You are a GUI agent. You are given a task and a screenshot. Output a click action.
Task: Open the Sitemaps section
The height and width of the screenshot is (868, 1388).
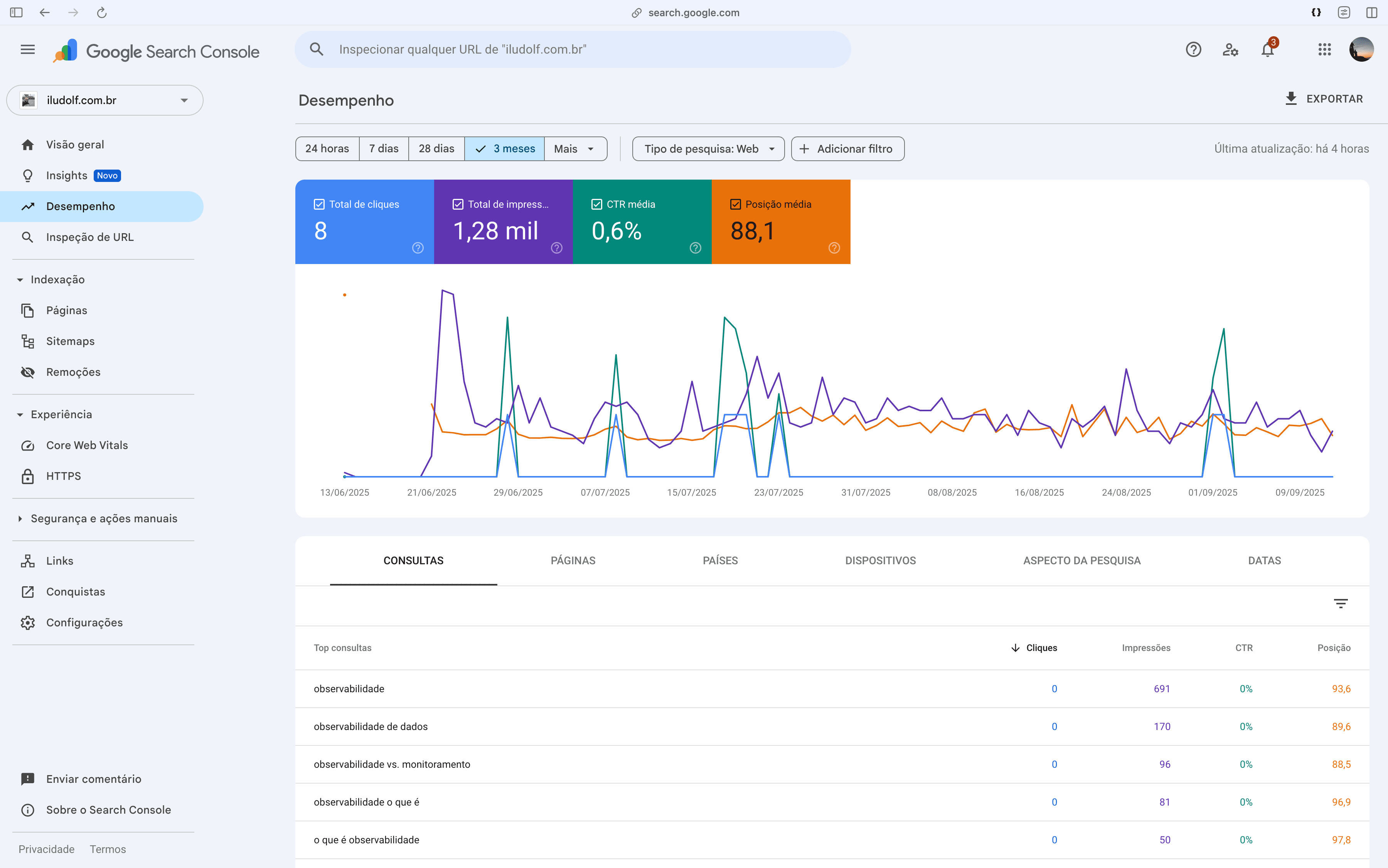pos(70,341)
